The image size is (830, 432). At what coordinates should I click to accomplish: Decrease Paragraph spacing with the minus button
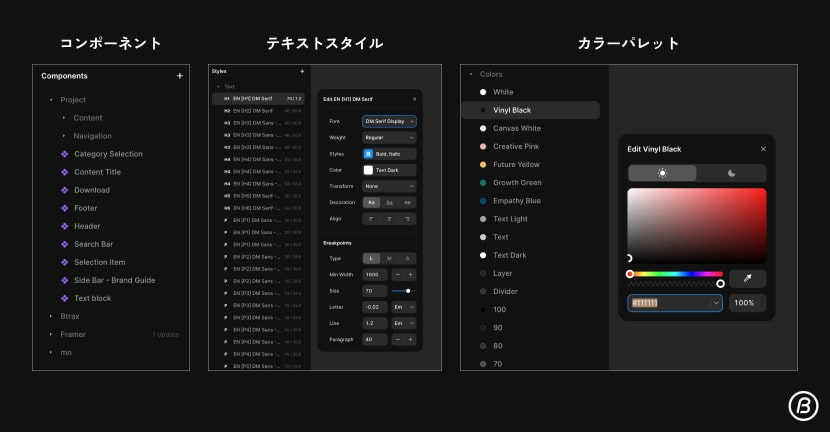pyautogui.click(x=398, y=339)
